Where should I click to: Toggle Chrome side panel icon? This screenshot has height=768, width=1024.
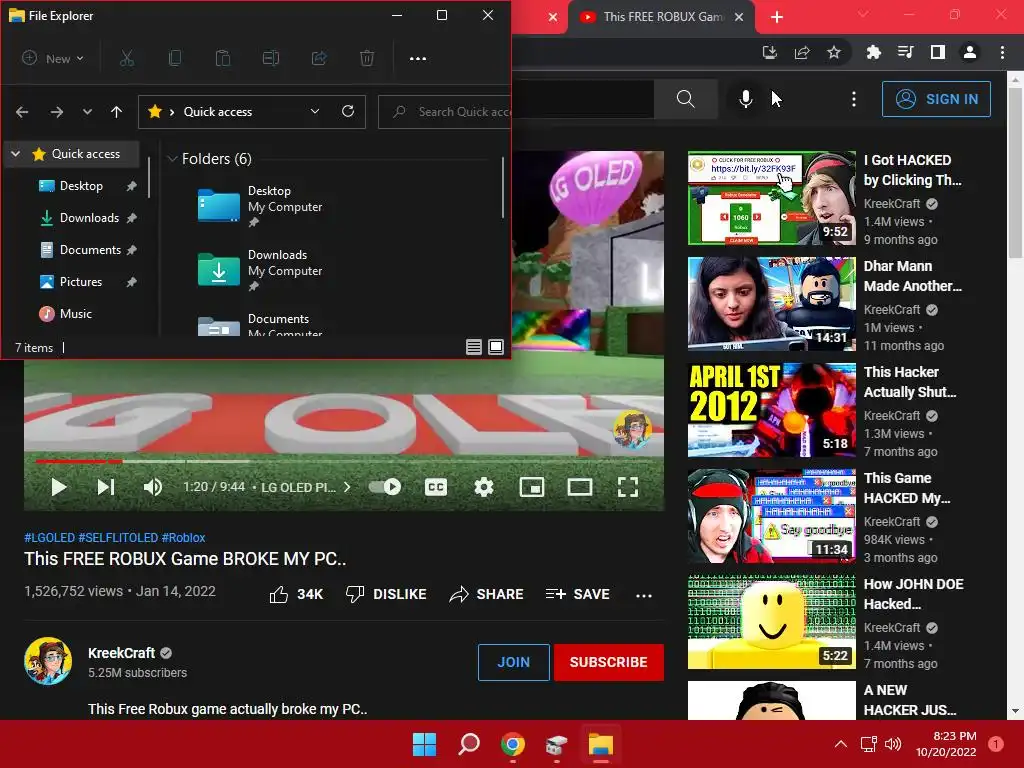[x=938, y=52]
